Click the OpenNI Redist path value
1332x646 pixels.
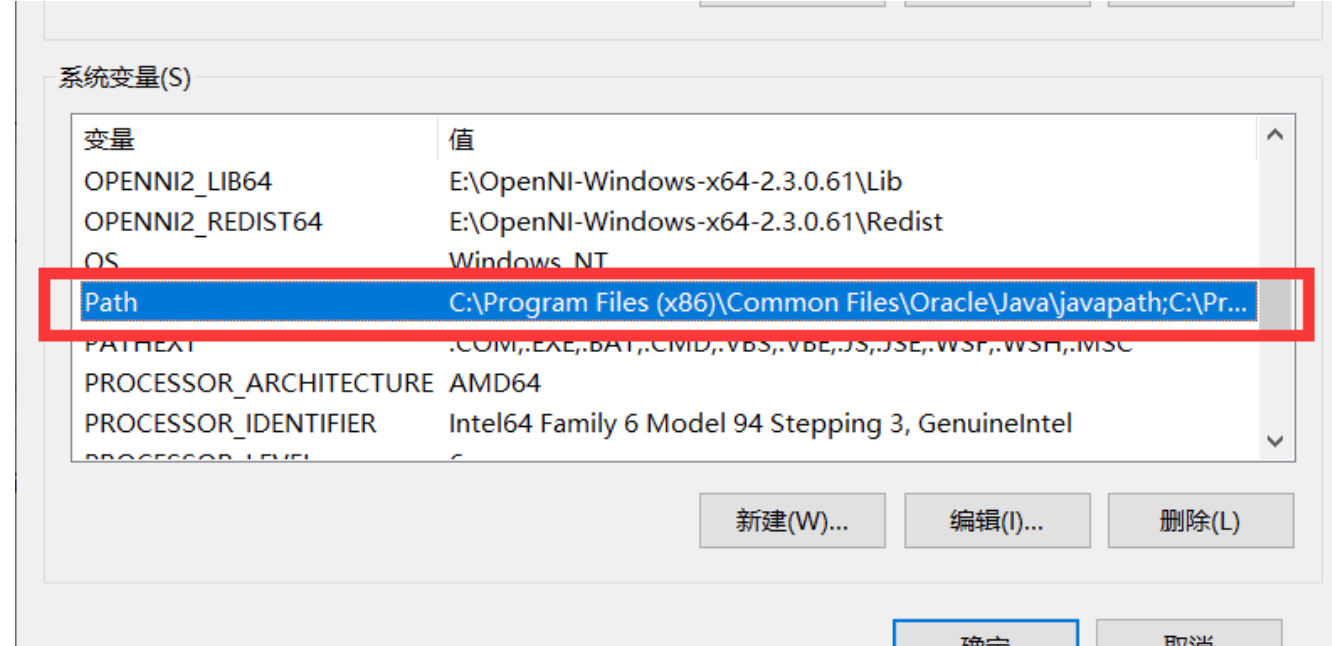pyautogui.click(x=696, y=222)
